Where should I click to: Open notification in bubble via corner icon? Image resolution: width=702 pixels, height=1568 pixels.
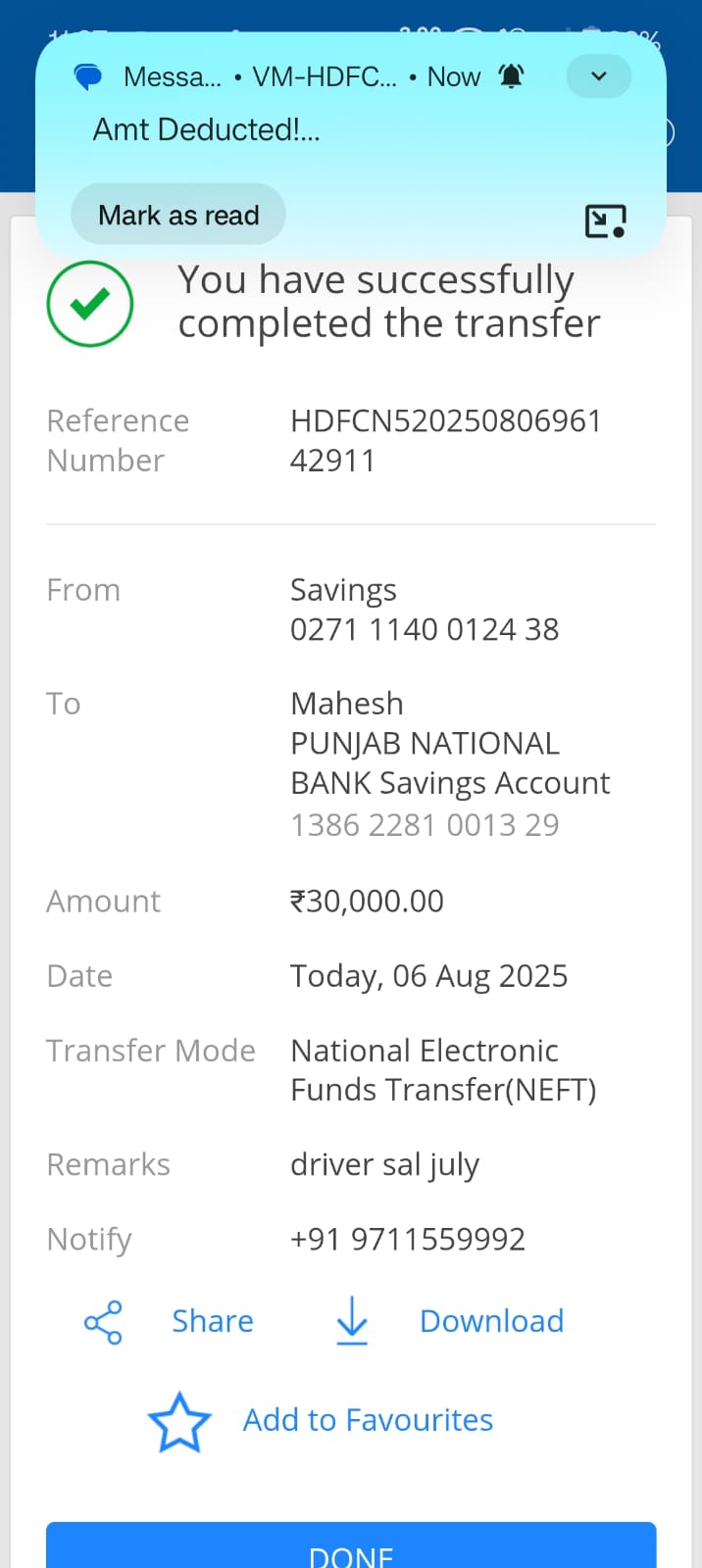pyautogui.click(x=605, y=221)
